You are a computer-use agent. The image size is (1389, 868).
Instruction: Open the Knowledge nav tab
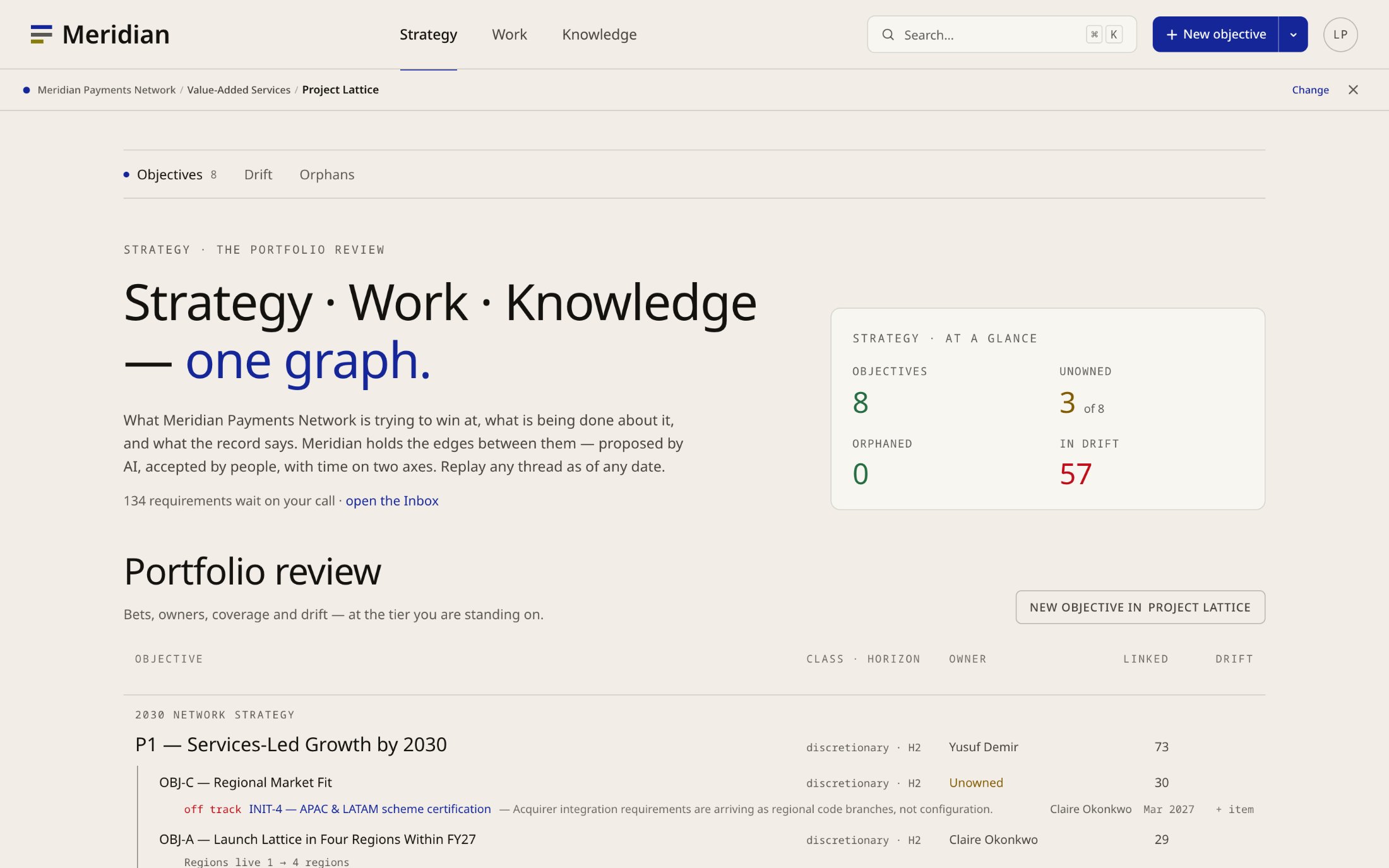click(x=599, y=35)
